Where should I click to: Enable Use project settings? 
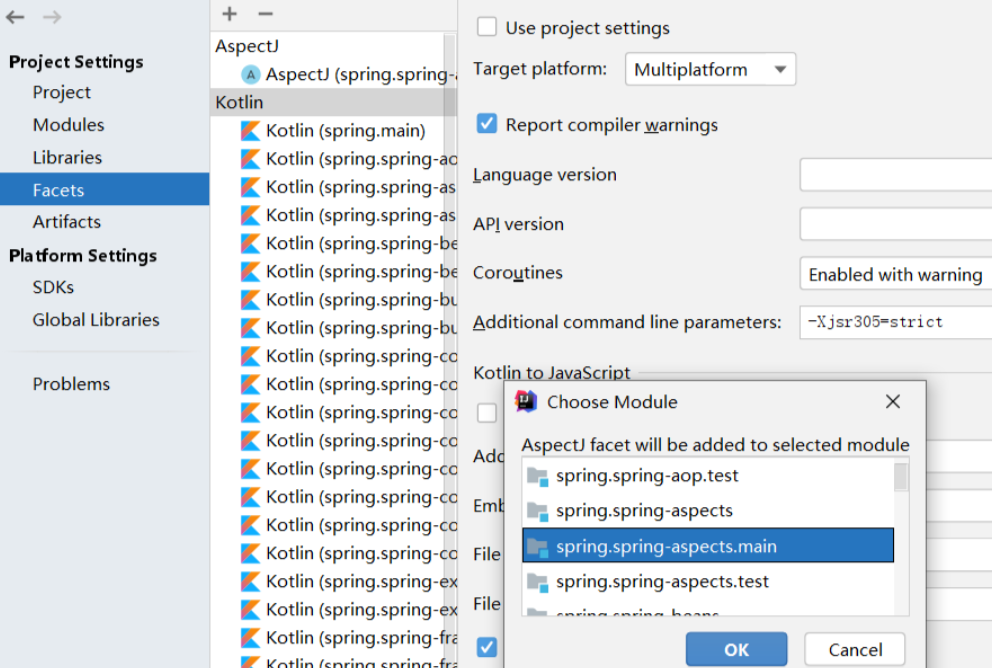click(x=486, y=27)
